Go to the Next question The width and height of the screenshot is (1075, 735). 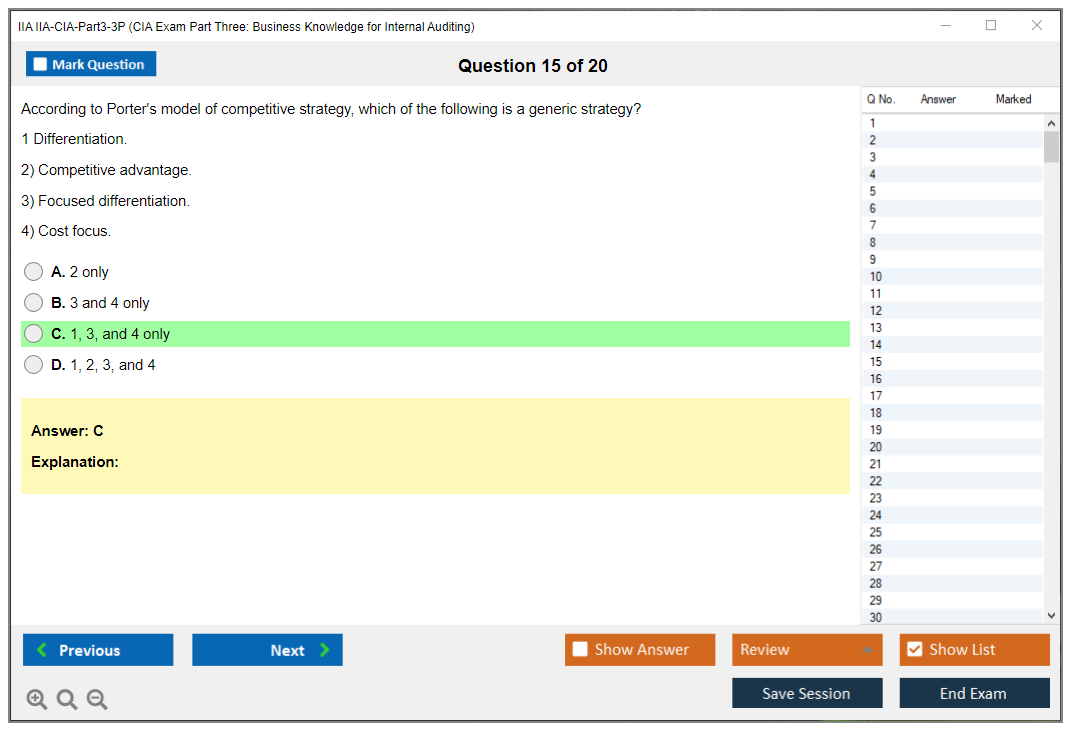(267, 650)
